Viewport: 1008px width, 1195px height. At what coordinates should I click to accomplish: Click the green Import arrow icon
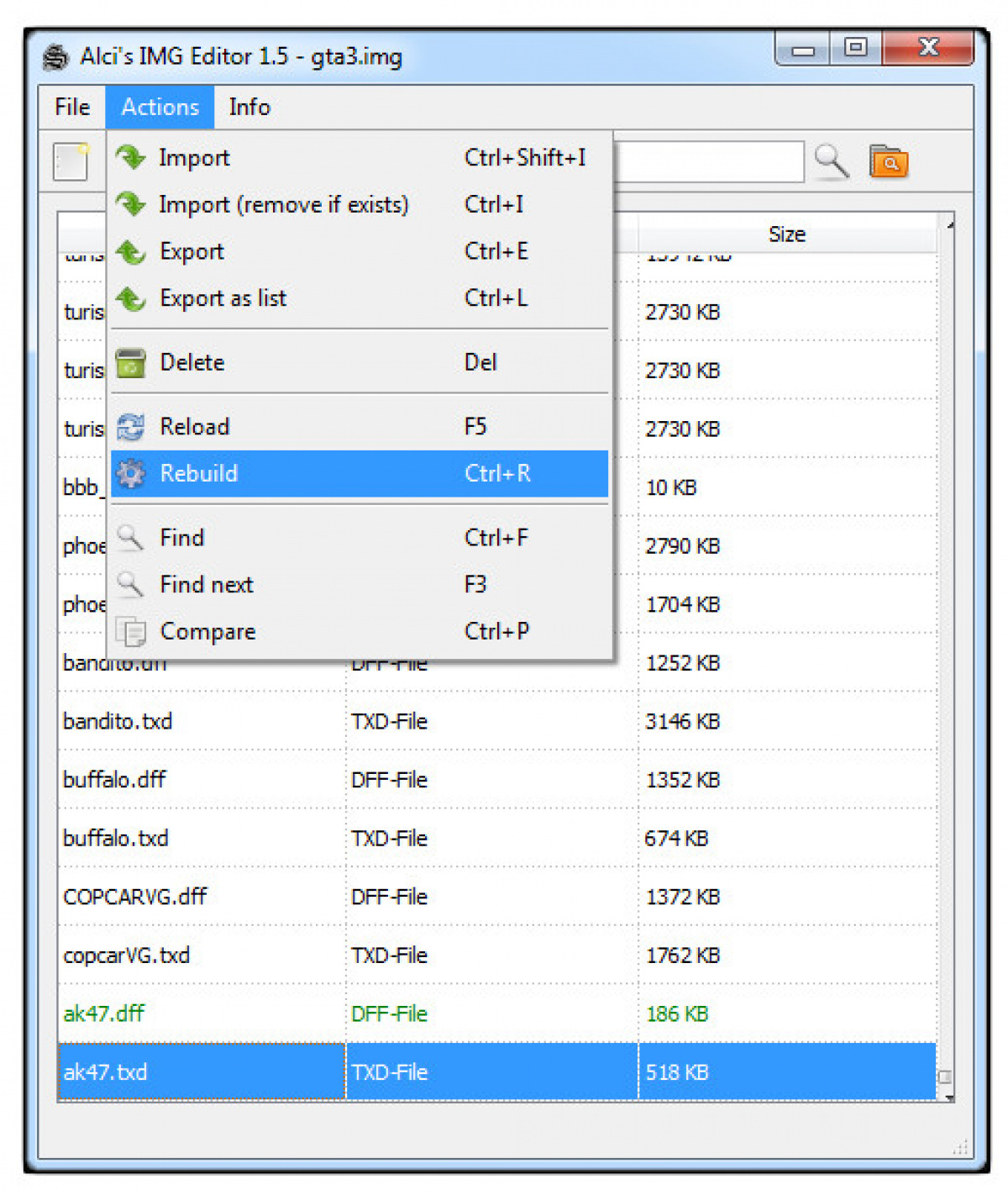pos(131,157)
